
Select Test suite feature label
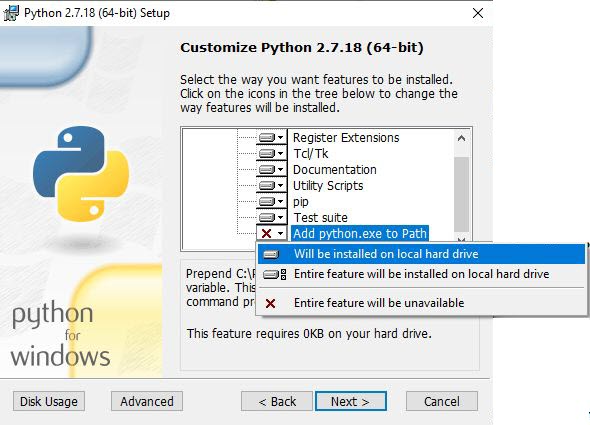(x=321, y=218)
